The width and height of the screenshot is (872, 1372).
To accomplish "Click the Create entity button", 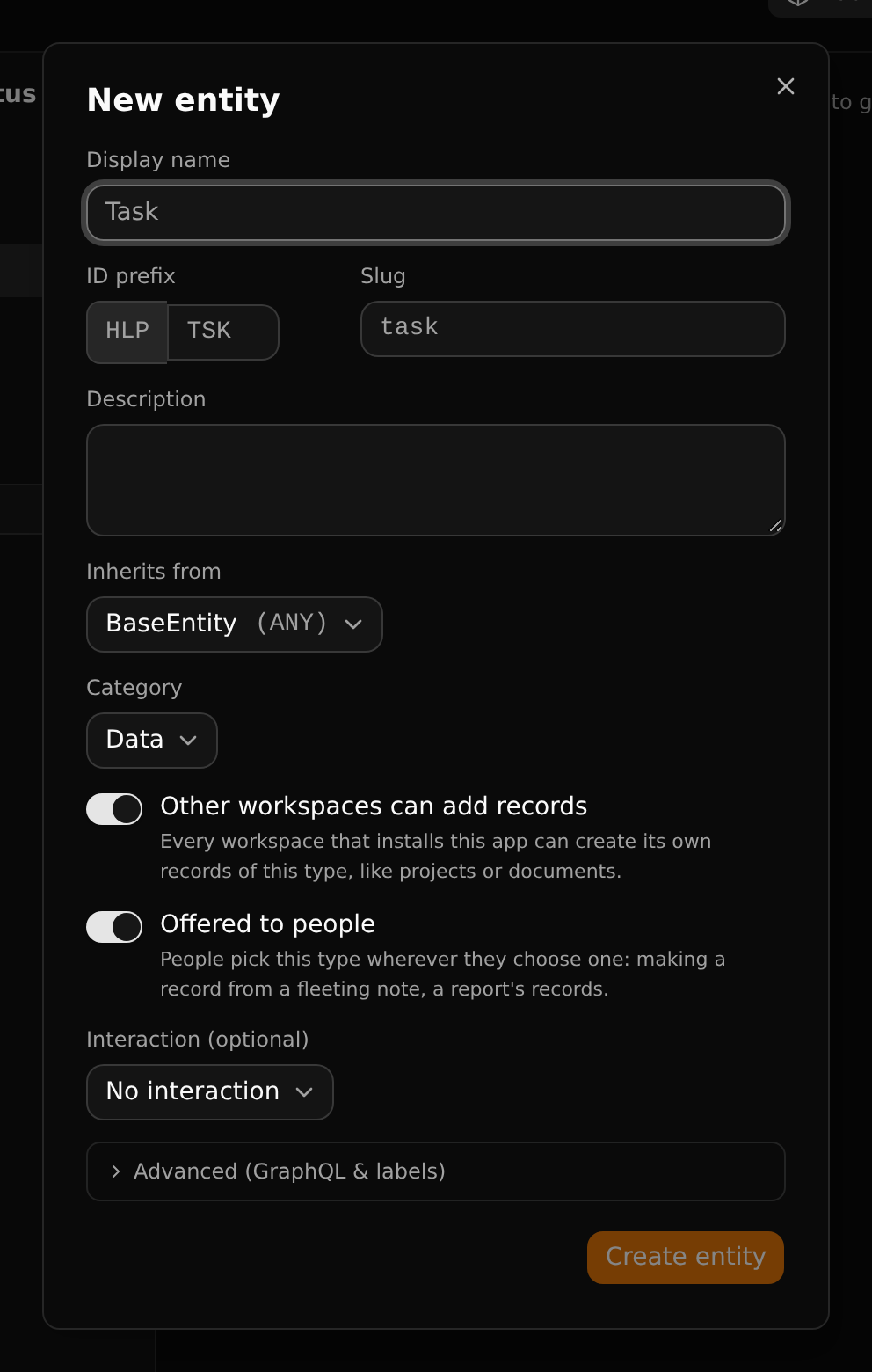I will tap(686, 1258).
